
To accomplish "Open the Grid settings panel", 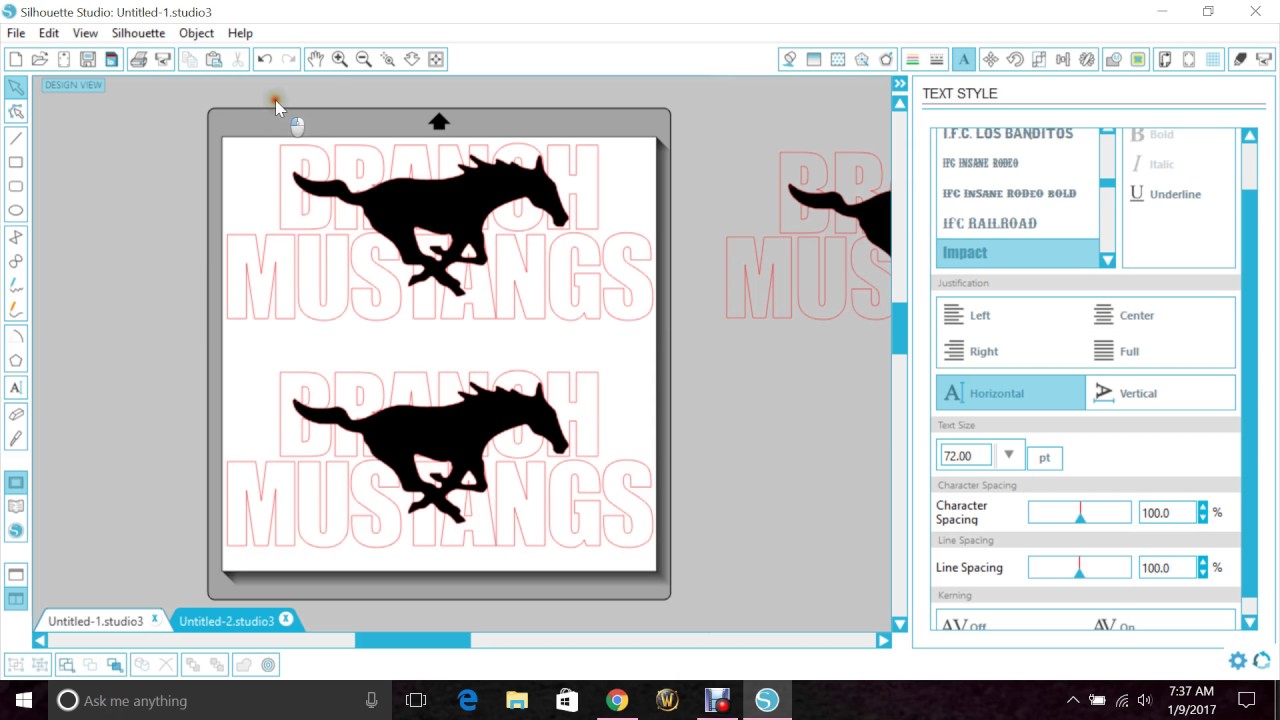I will pyautogui.click(x=1213, y=59).
